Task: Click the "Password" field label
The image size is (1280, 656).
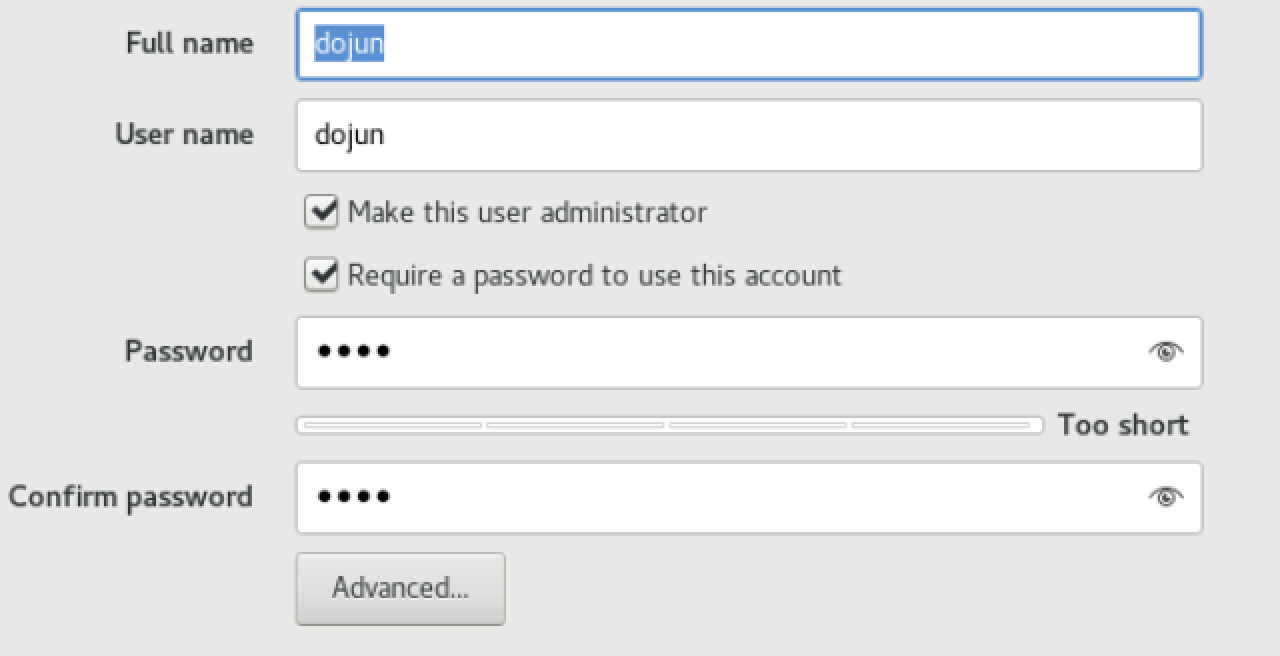Action: coord(188,352)
